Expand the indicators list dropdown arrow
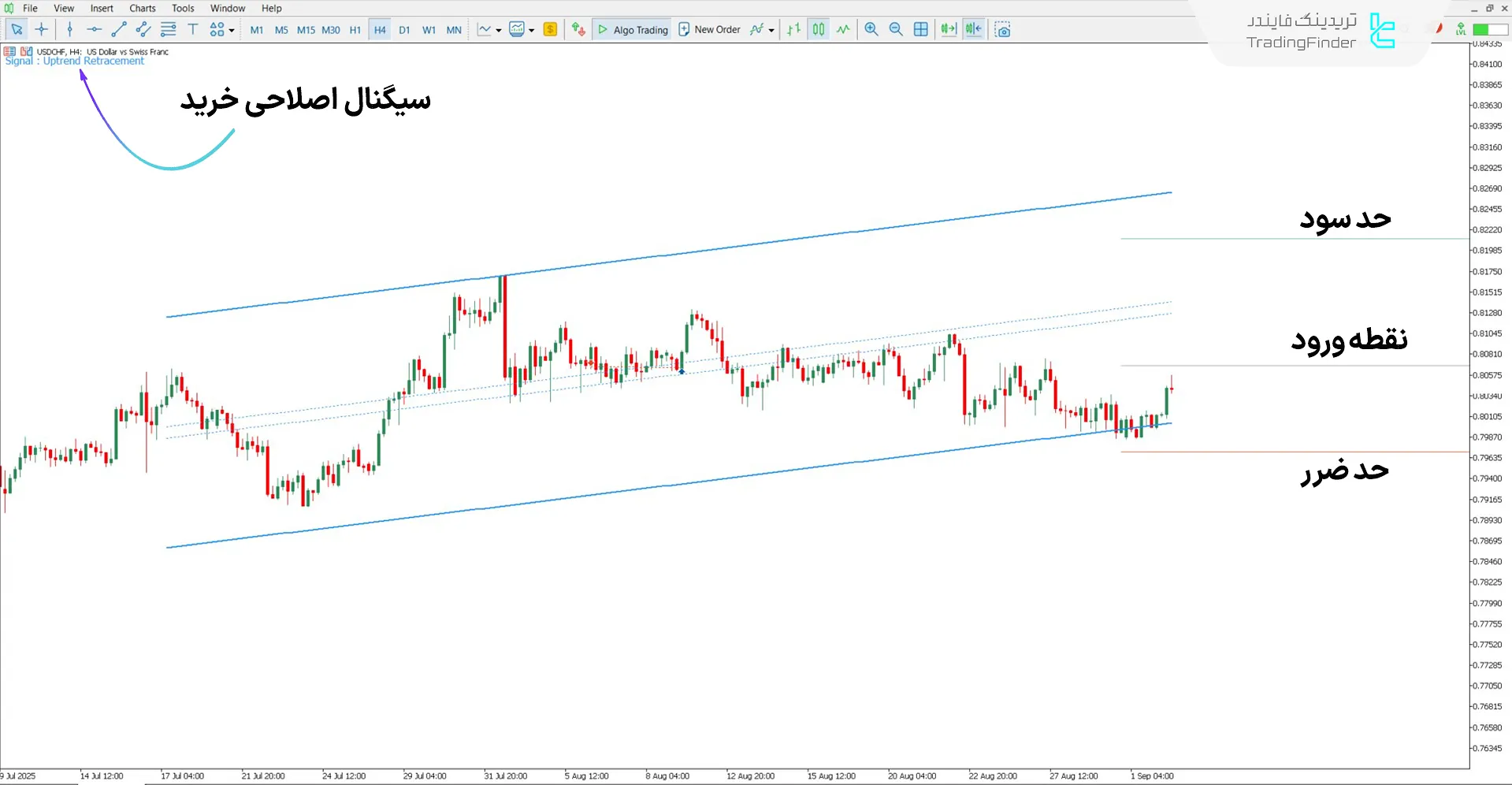Viewport: 1512px width, 785px height. tap(771, 31)
